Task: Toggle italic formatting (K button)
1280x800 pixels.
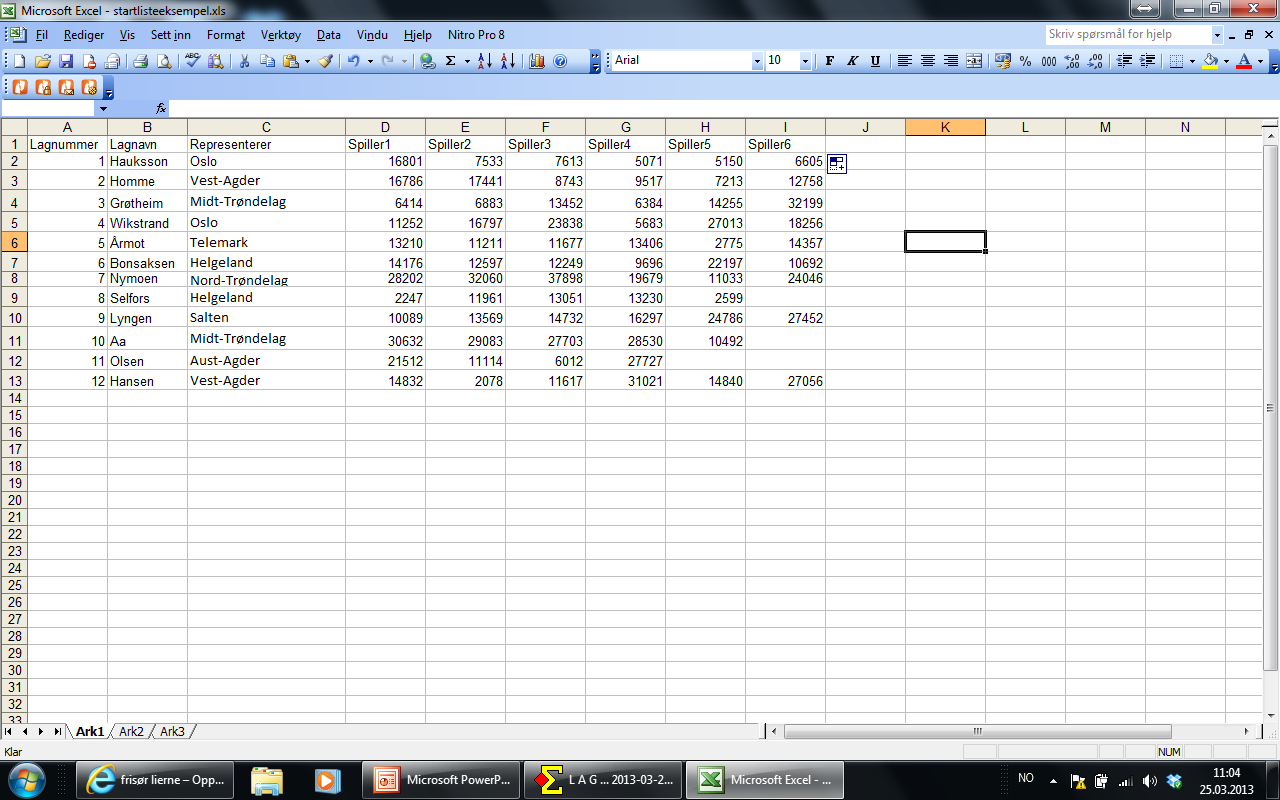Action: tap(852, 61)
